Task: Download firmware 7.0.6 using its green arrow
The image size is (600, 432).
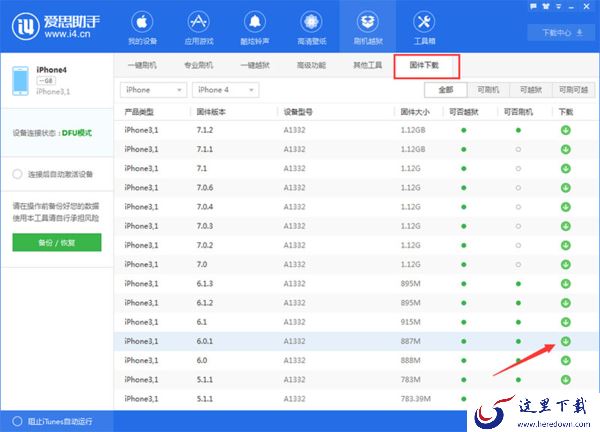Action: [x=566, y=187]
